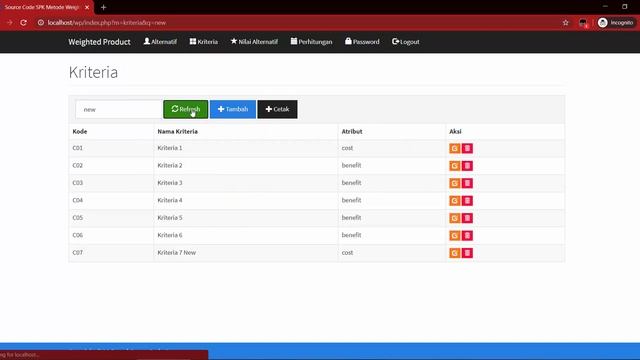The width and height of the screenshot is (640, 360).
Task: Select the 'cost' cell in row C01
Action: [x=347, y=148]
